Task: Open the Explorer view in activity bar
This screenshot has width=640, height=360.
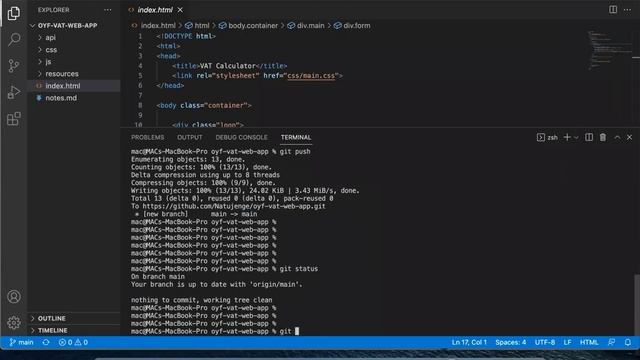Action: 14,13
